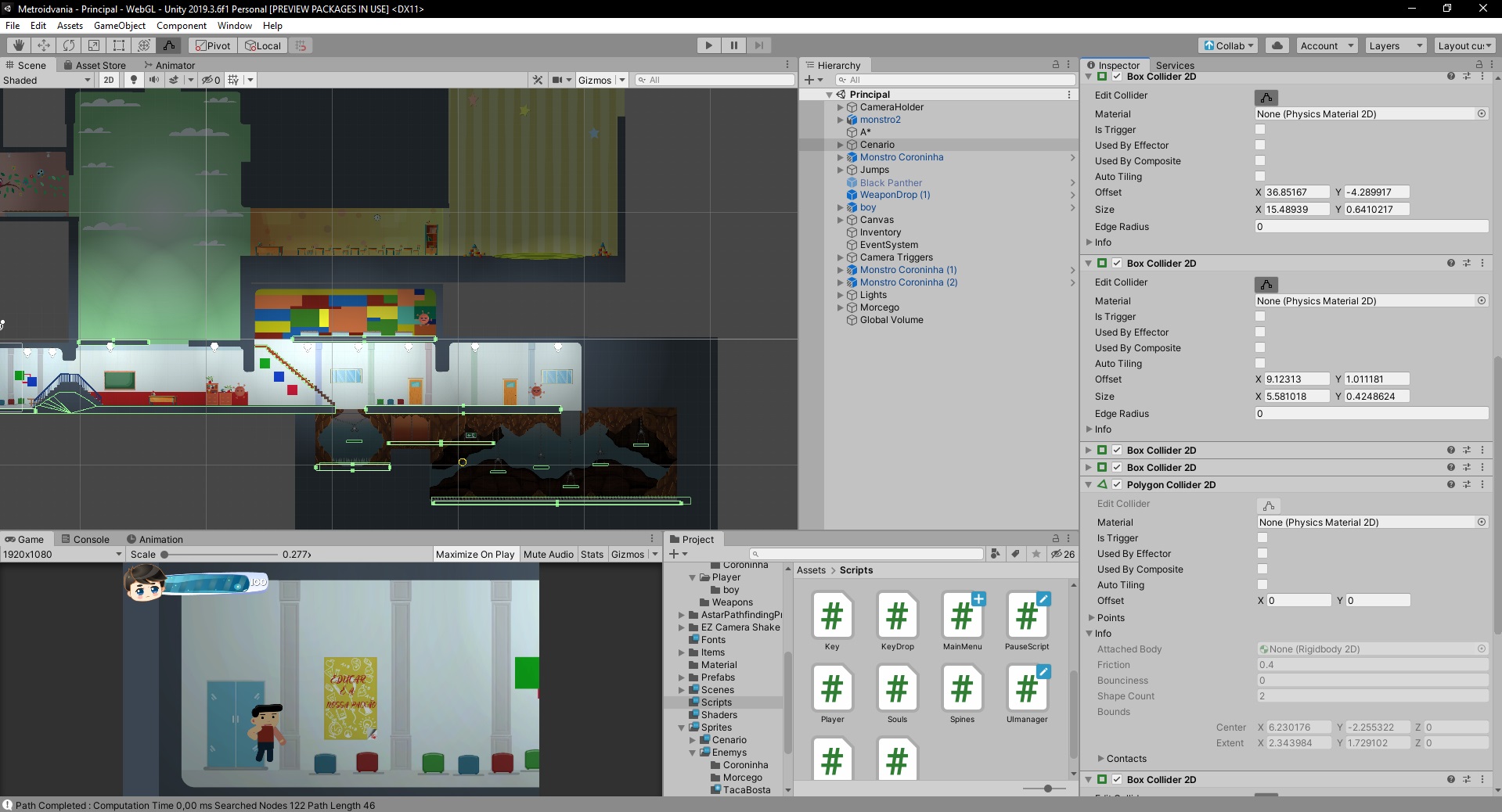The image size is (1502, 812).
Task: Toggle scene lighting bulb icon
Action: [x=134, y=80]
